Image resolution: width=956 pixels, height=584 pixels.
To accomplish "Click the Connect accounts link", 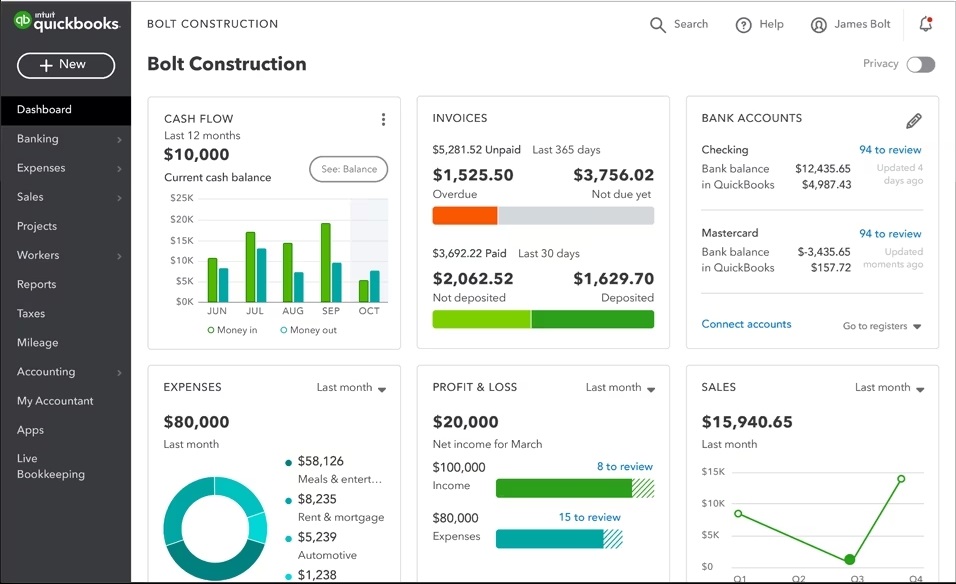I will [x=746, y=325].
